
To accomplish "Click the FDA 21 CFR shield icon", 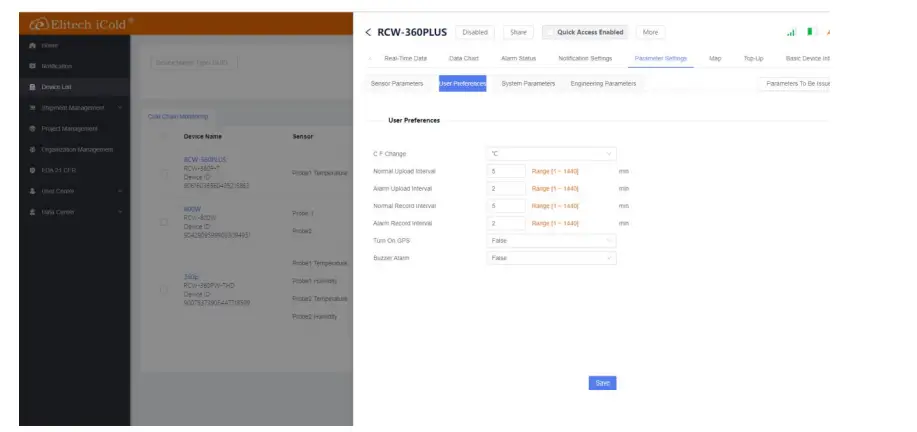I will pos(32,171).
